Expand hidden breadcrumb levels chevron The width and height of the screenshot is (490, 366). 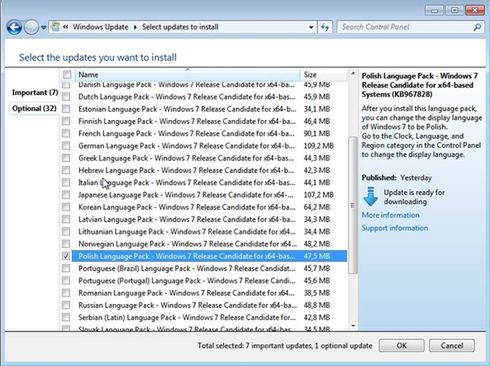click(66, 27)
